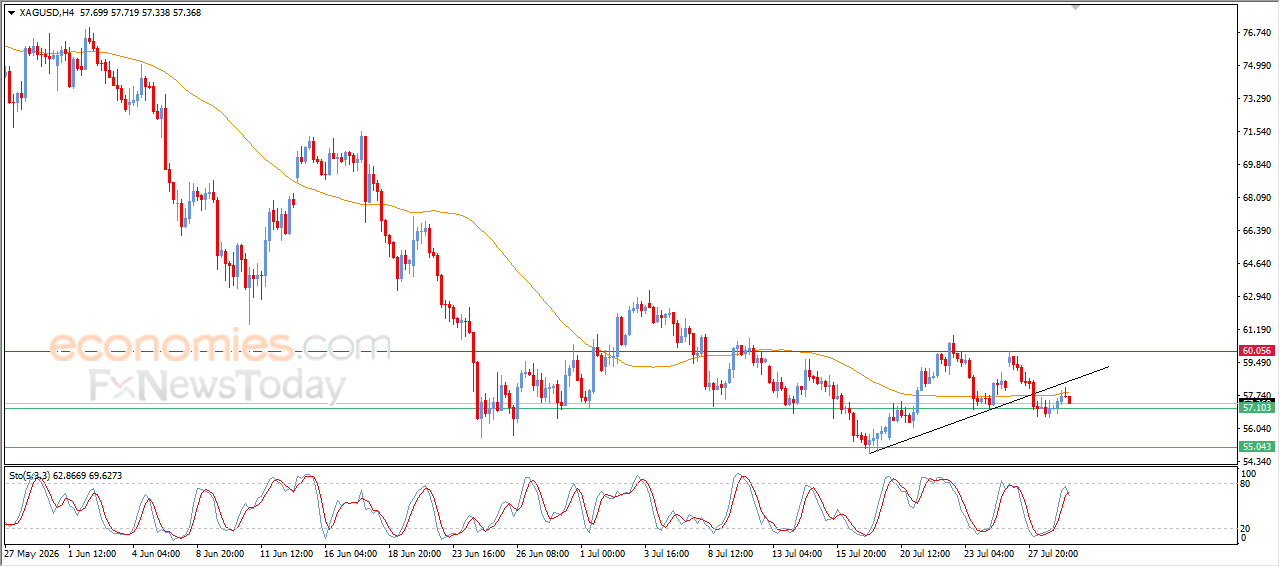Click the 18 Jun 20:00 time label
This screenshot has width=1280, height=567.
(x=414, y=553)
